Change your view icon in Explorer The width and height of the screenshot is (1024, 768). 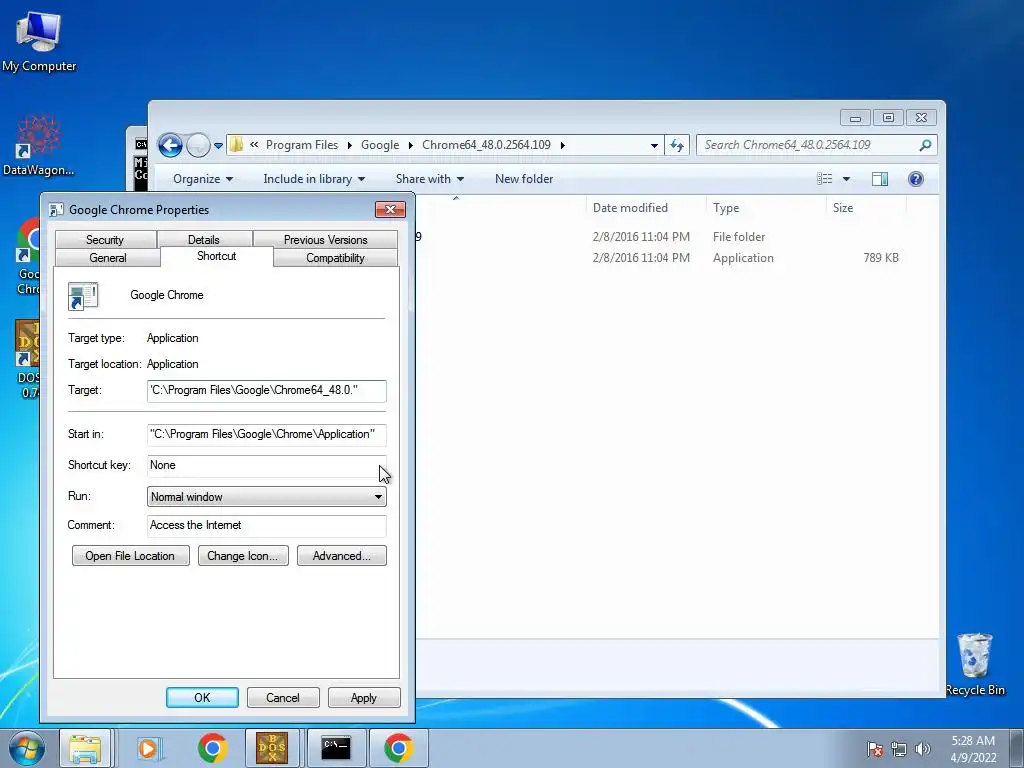click(x=825, y=179)
